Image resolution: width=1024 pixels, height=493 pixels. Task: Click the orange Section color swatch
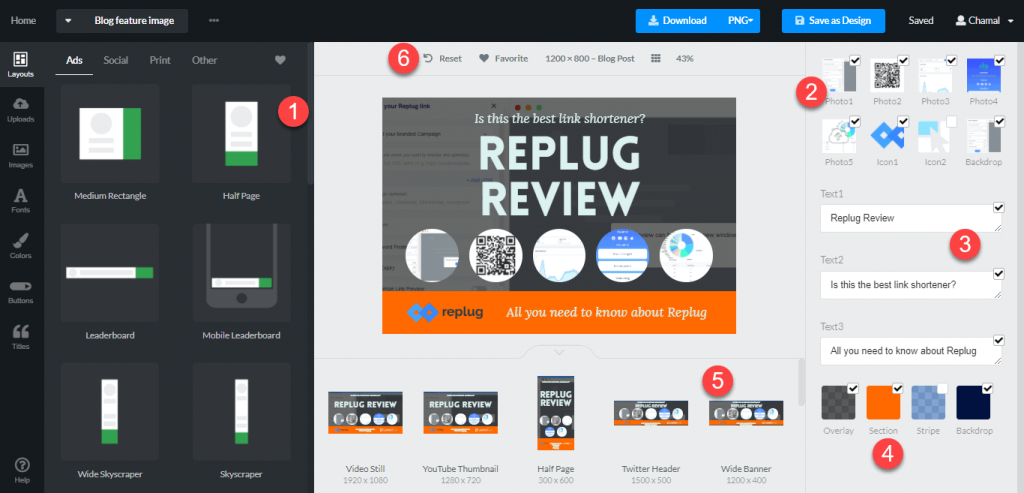click(x=883, y=402)
